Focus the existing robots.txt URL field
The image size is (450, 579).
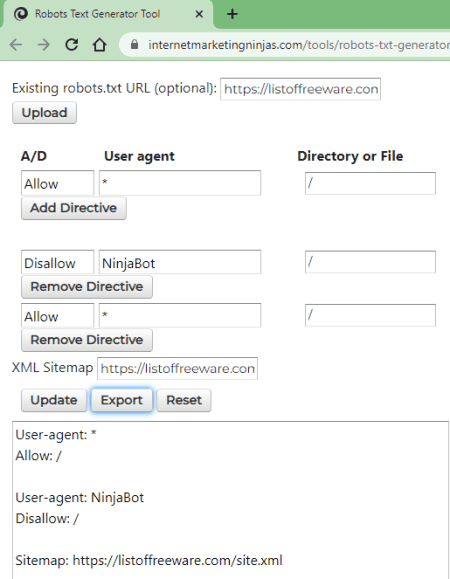click(300, 89)
